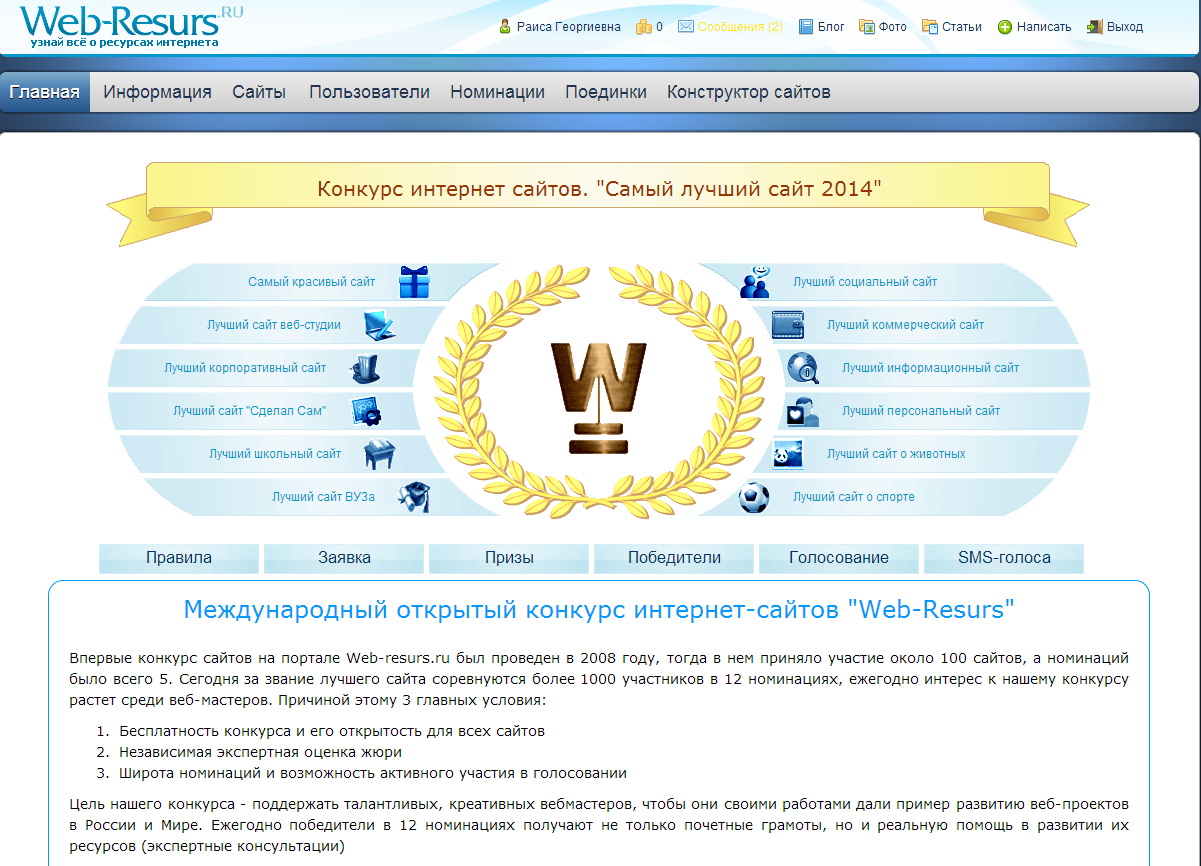Click the wallet icon for Лучший коммерческий сайт
The width and height of the screenshot is (1201, 866).
click(x=789, y=325)
